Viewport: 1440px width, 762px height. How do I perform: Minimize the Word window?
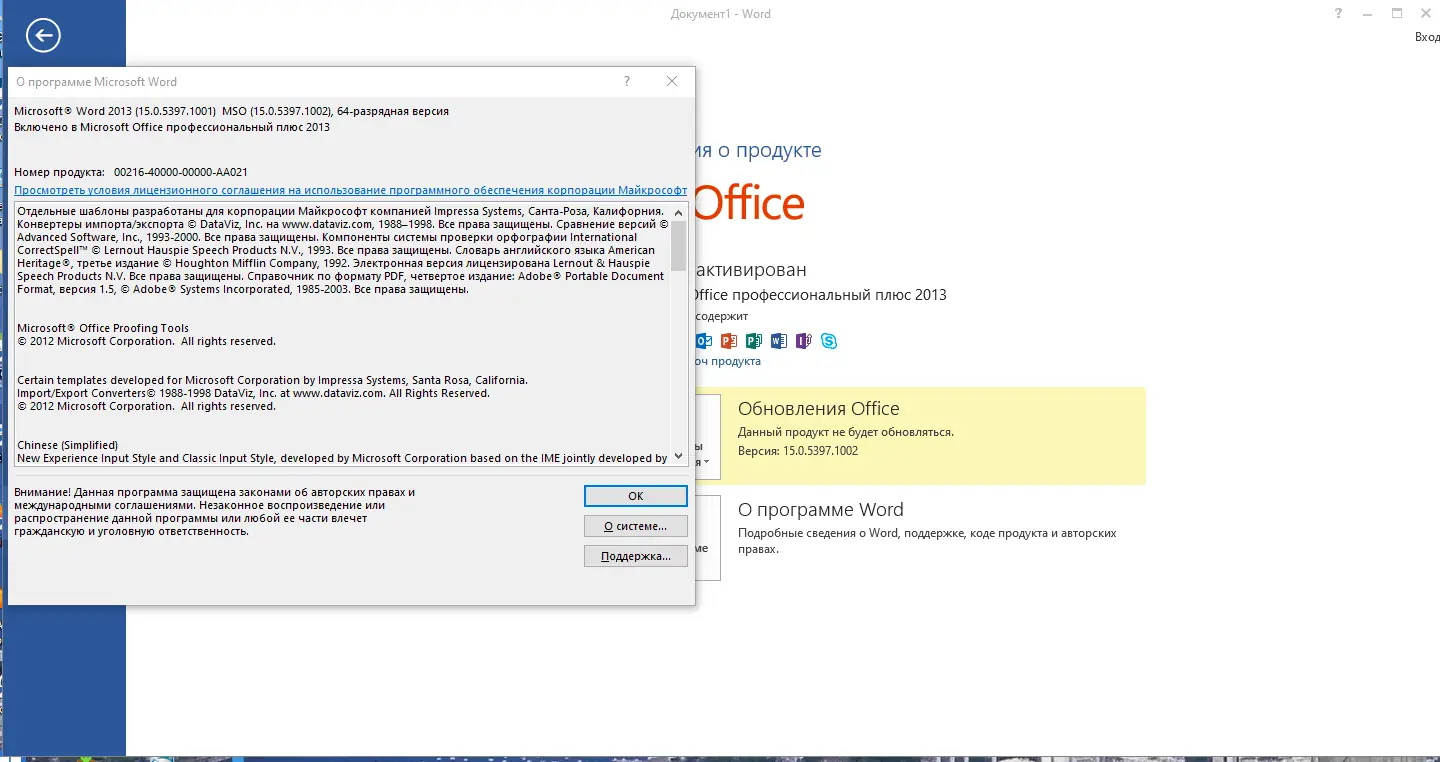[1368, 14]
